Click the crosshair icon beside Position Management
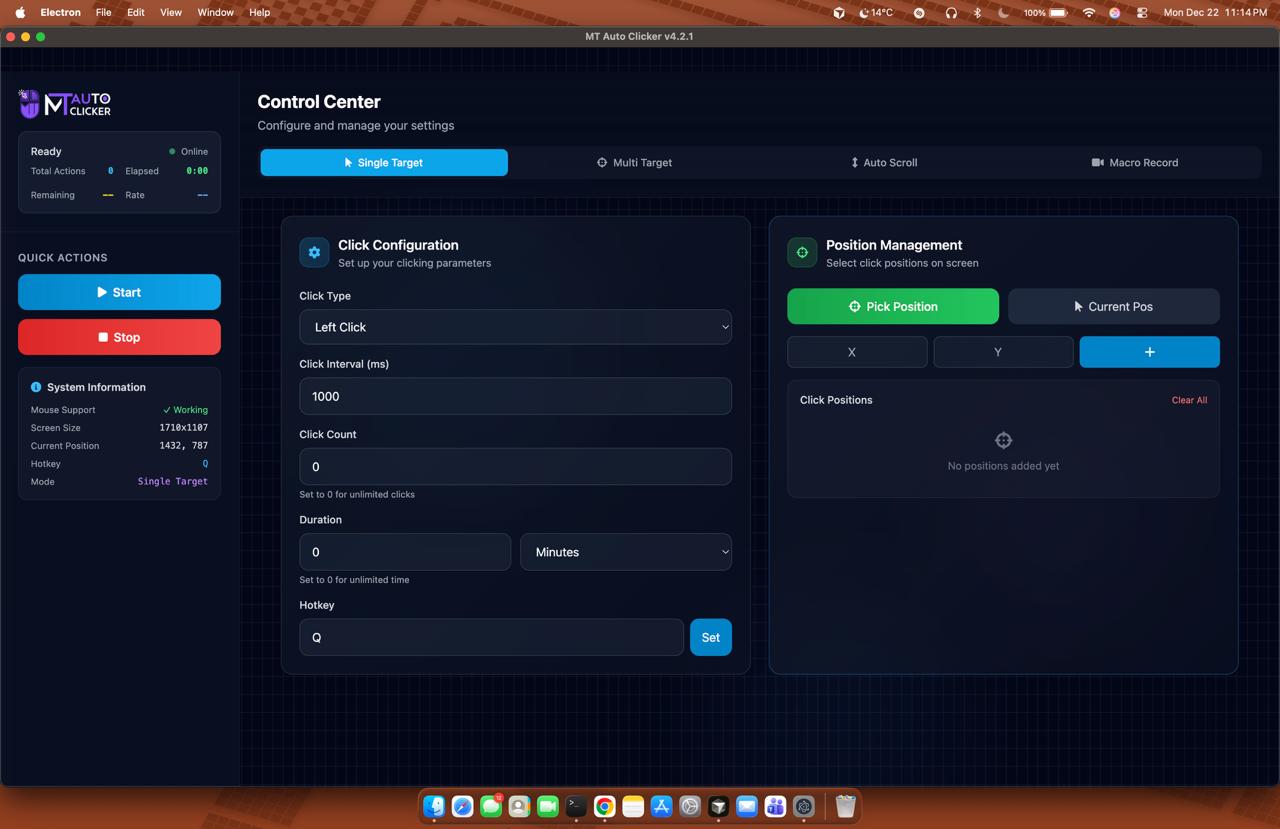The height and width of the screenshot is (829, 1280). click(802, 253)
